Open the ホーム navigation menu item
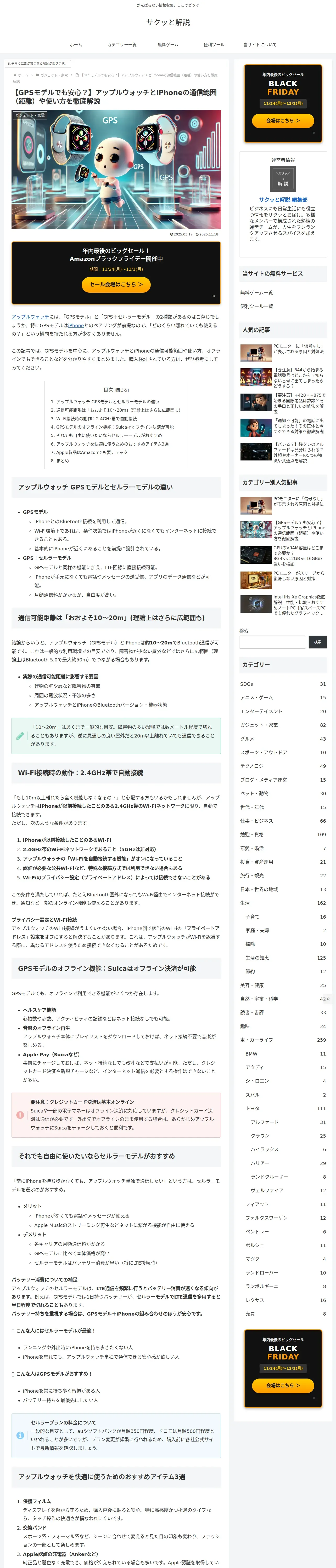This screenshot has height=1568, width=336. 76,44
